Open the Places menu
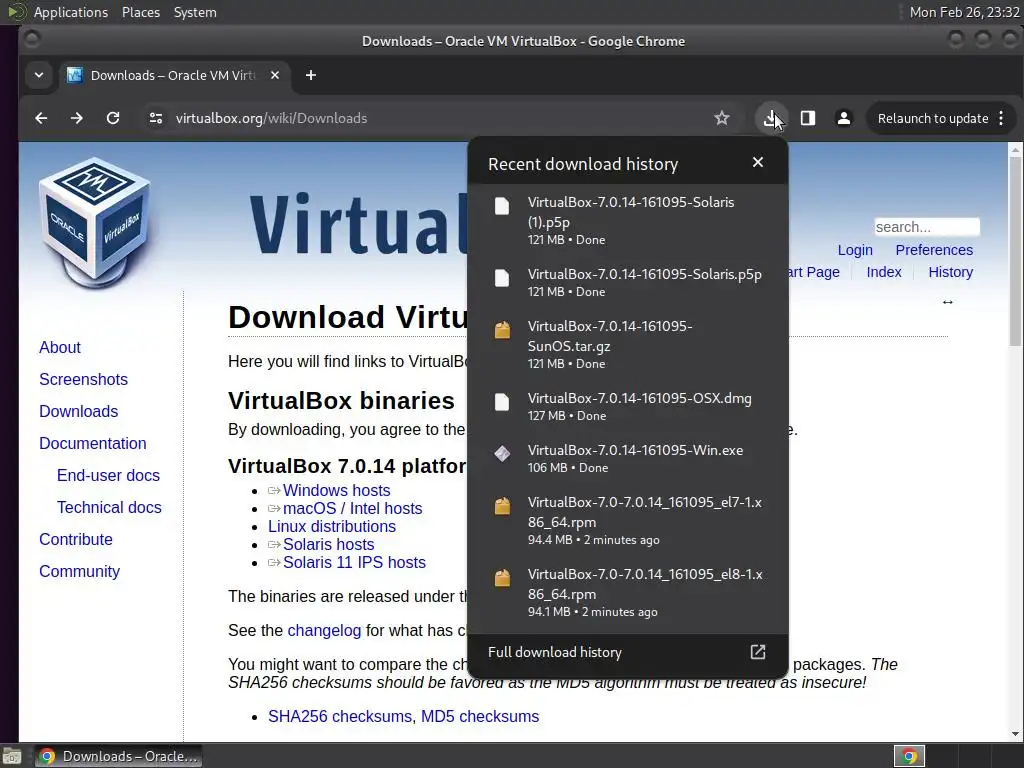This screenshot has width=1024, height=768. pos(141,12)
